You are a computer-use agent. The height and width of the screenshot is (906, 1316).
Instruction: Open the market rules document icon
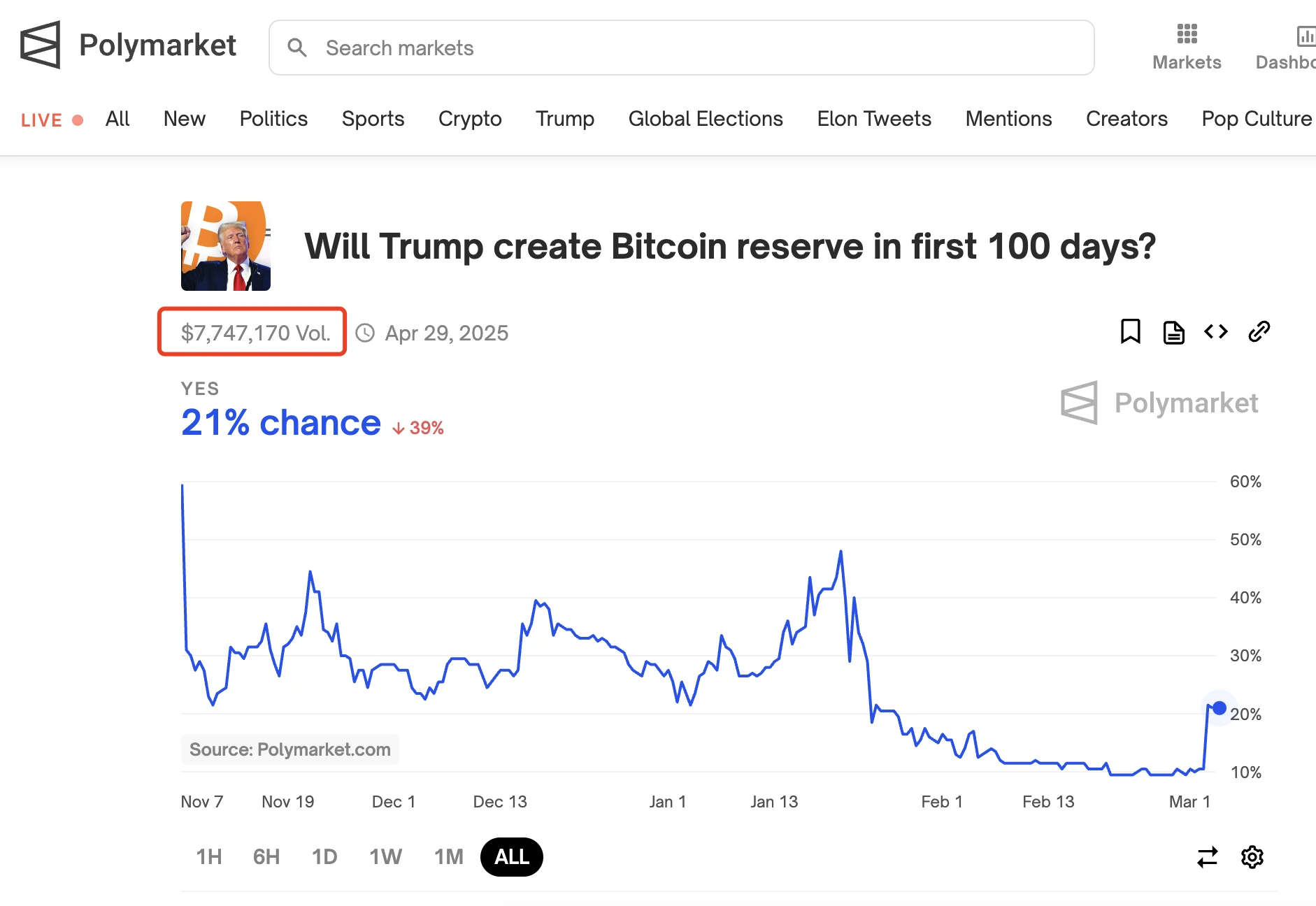[1173, 332]
